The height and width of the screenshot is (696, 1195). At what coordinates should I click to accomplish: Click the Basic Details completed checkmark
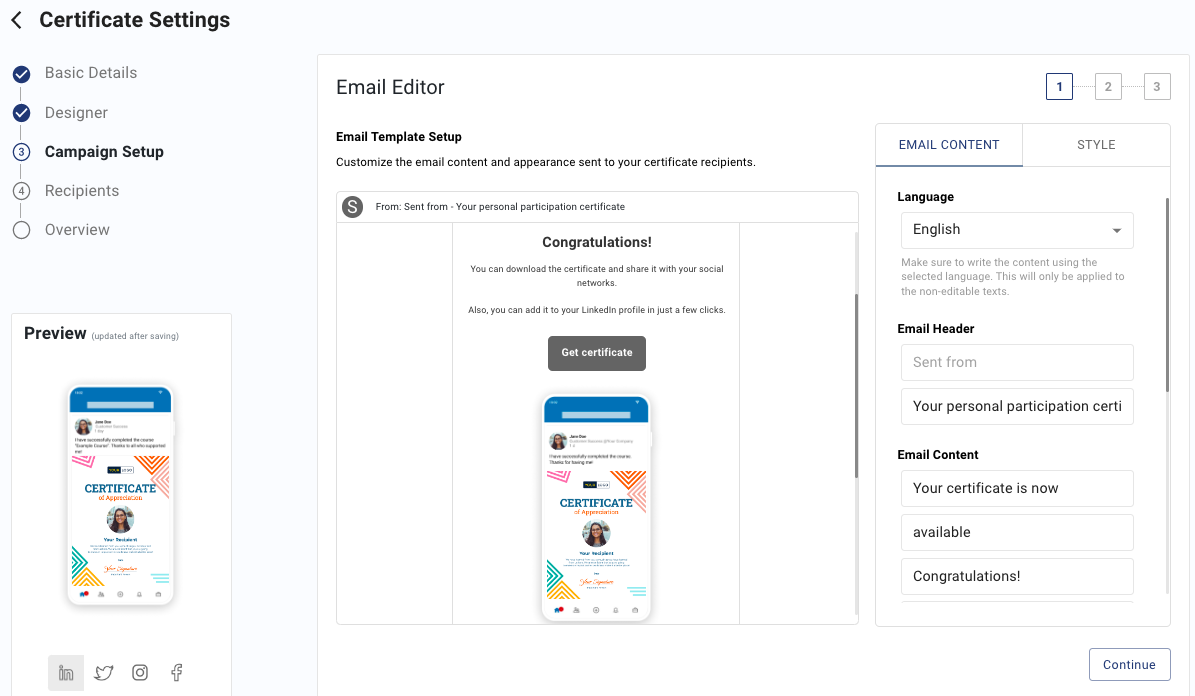pyautogui.click(x=21, y=74)
